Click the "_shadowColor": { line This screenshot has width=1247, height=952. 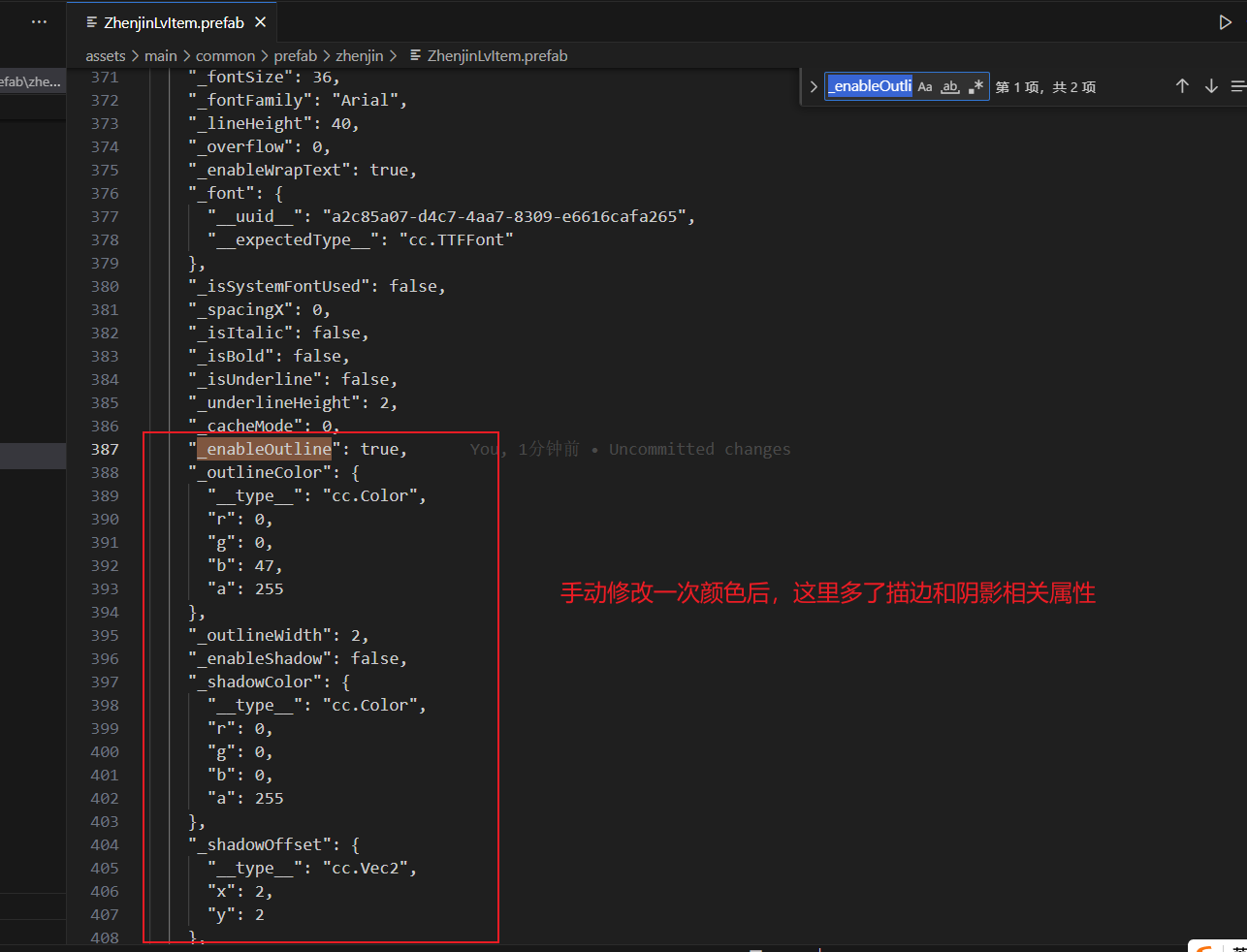pos(269,682)
